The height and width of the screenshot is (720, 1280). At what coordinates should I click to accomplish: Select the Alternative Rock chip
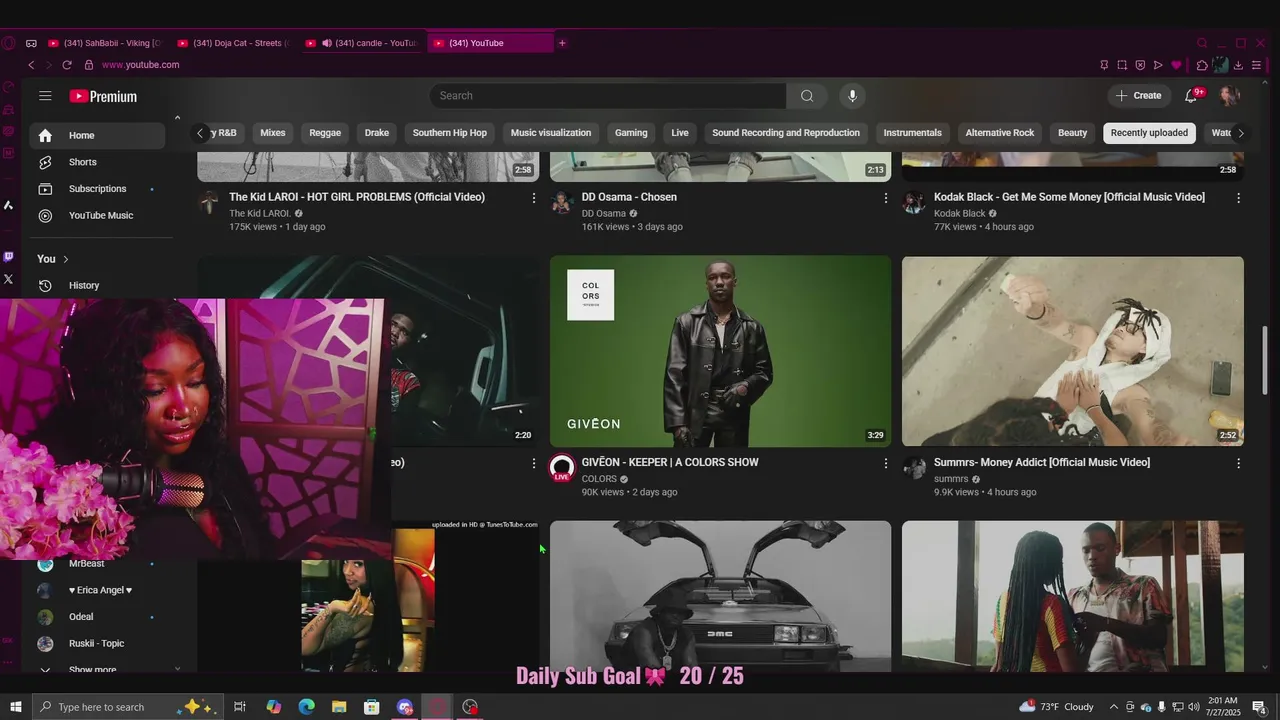click(x=1000, y=133)
